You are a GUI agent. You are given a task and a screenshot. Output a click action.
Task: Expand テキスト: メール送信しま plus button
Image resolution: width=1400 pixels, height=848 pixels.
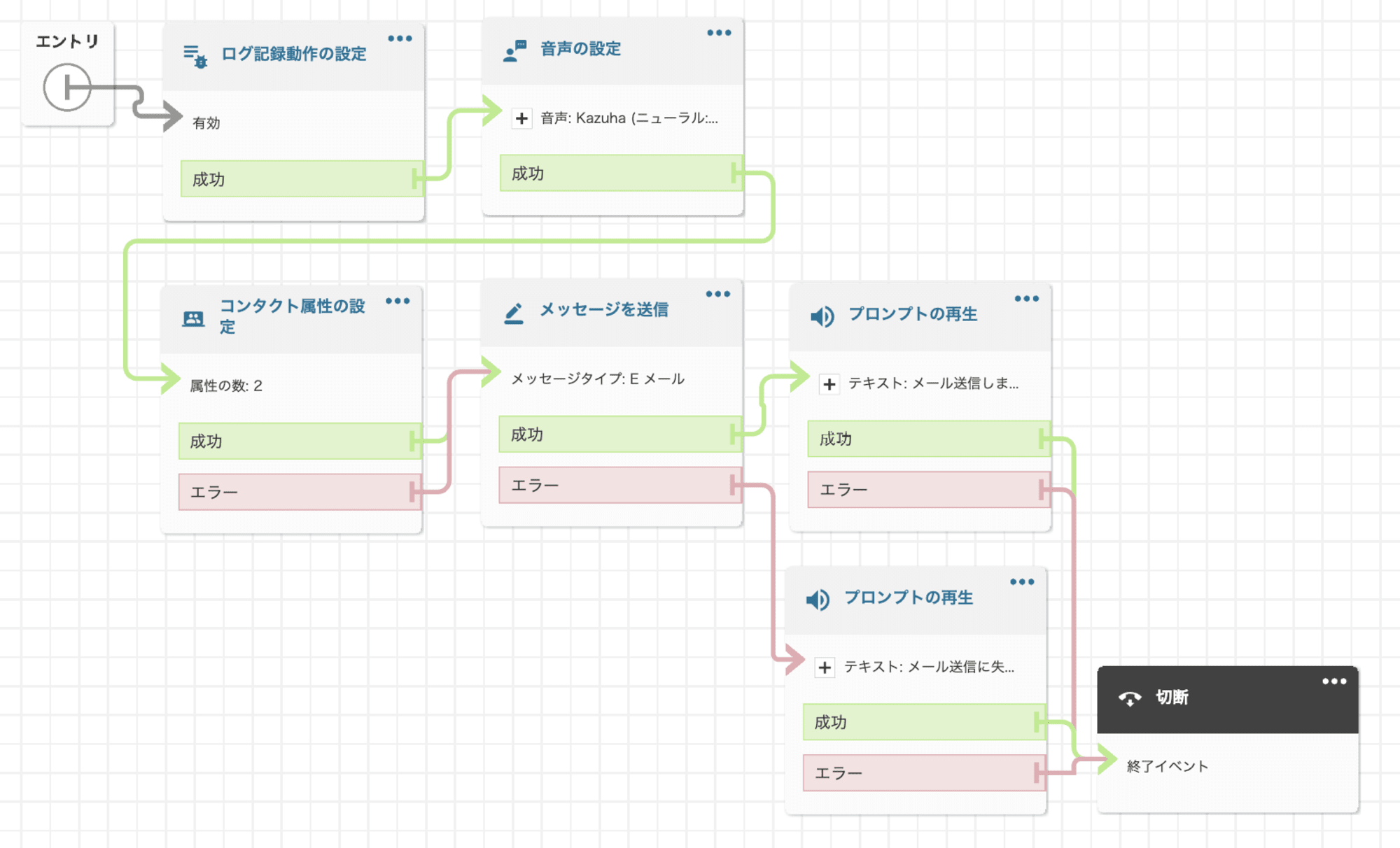click(829, 384)
